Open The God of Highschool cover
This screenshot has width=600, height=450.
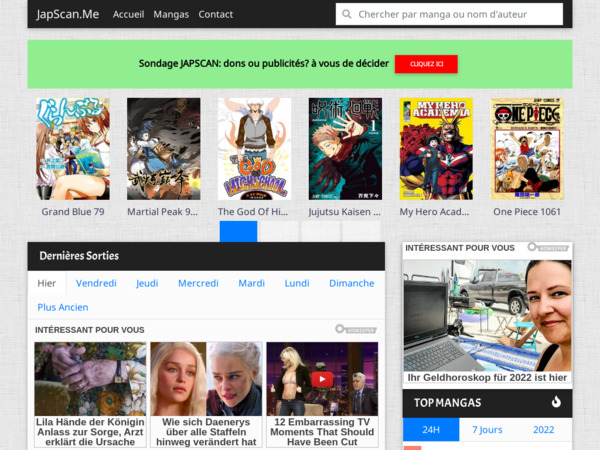click(x=254, y=149)
